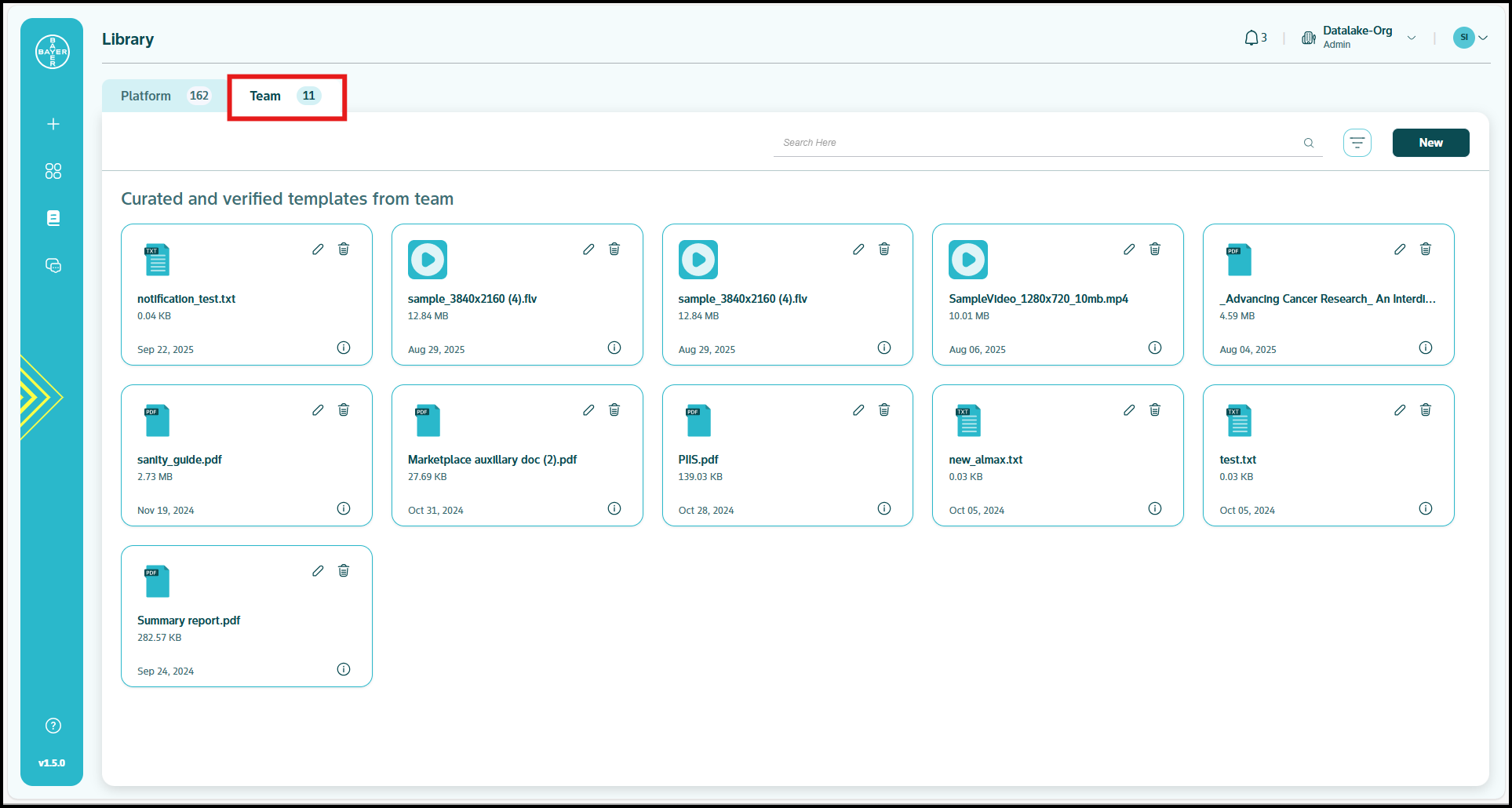Click the search magnifier icon

[1309, 143]
